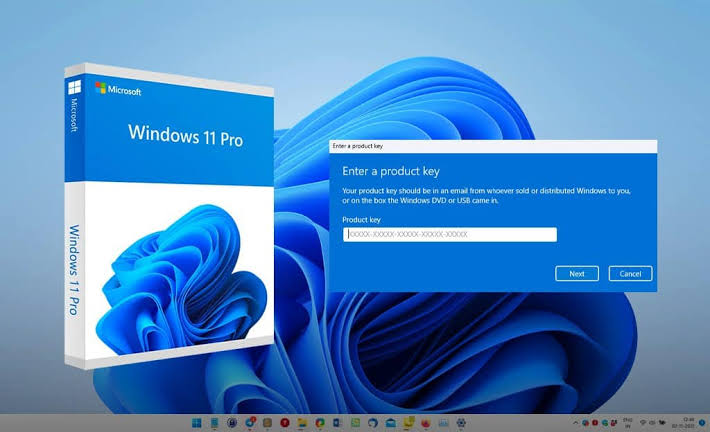Click the 'Product key' field label

(x=361, y=220)
